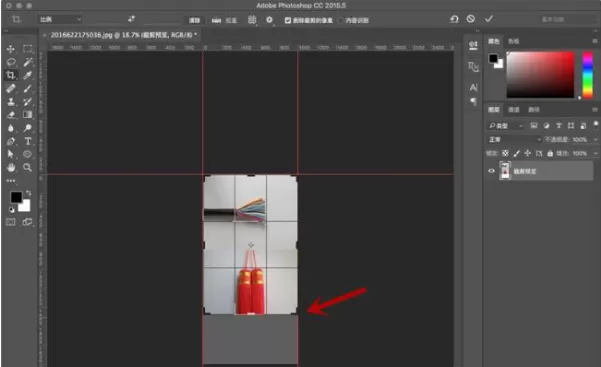The image size is (601, 367).
Task: Toggle lock all on layer
Action: (550, 153)
